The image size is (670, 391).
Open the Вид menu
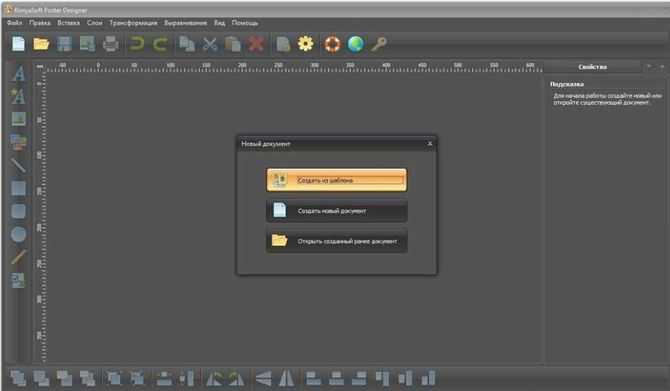pos(219,23)
